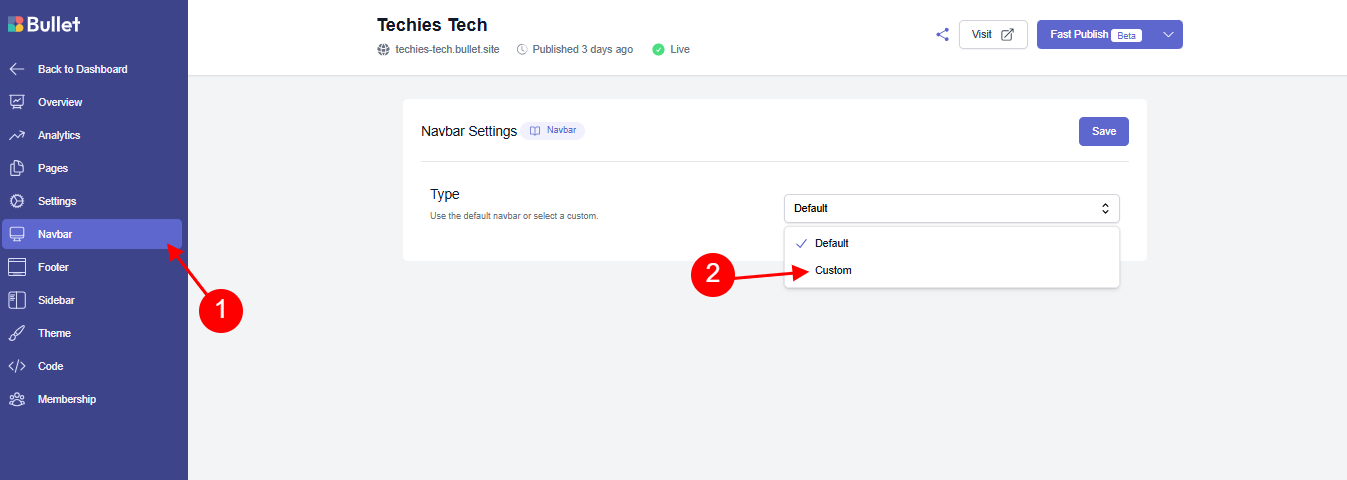This screenshot has width=1347, height=480.
Task: Click the Analytics trend-line icon
Action: [16, 135]
